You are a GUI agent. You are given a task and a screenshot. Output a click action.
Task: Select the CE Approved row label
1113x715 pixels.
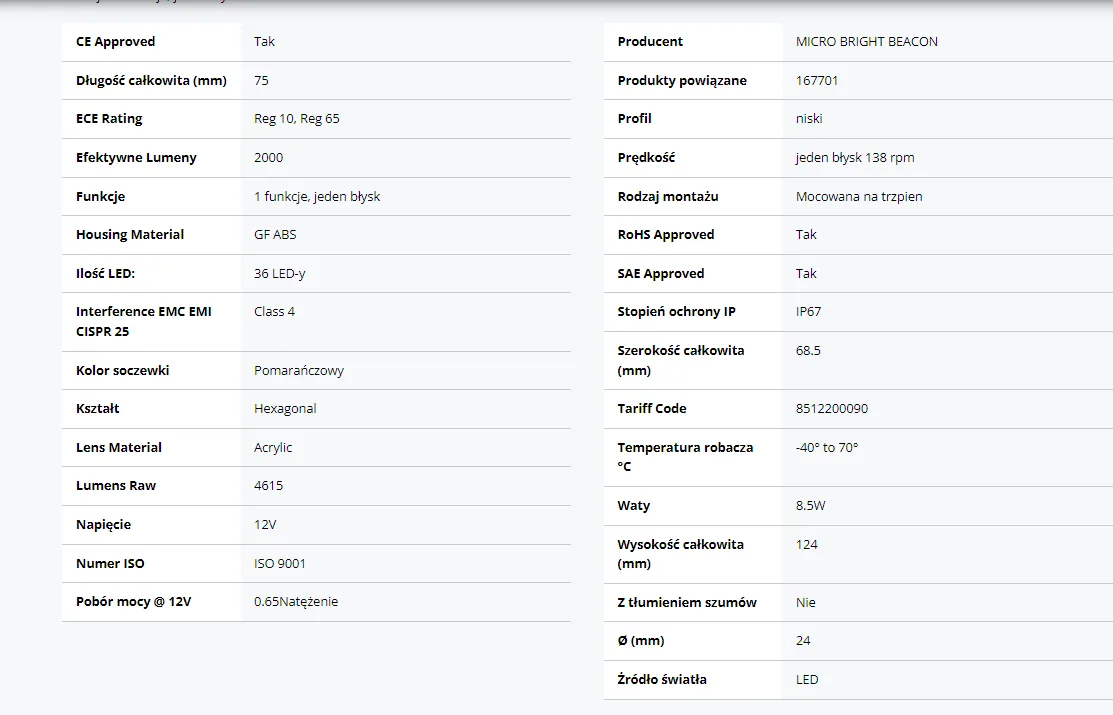pyautogui.click(x=116, y=42)
